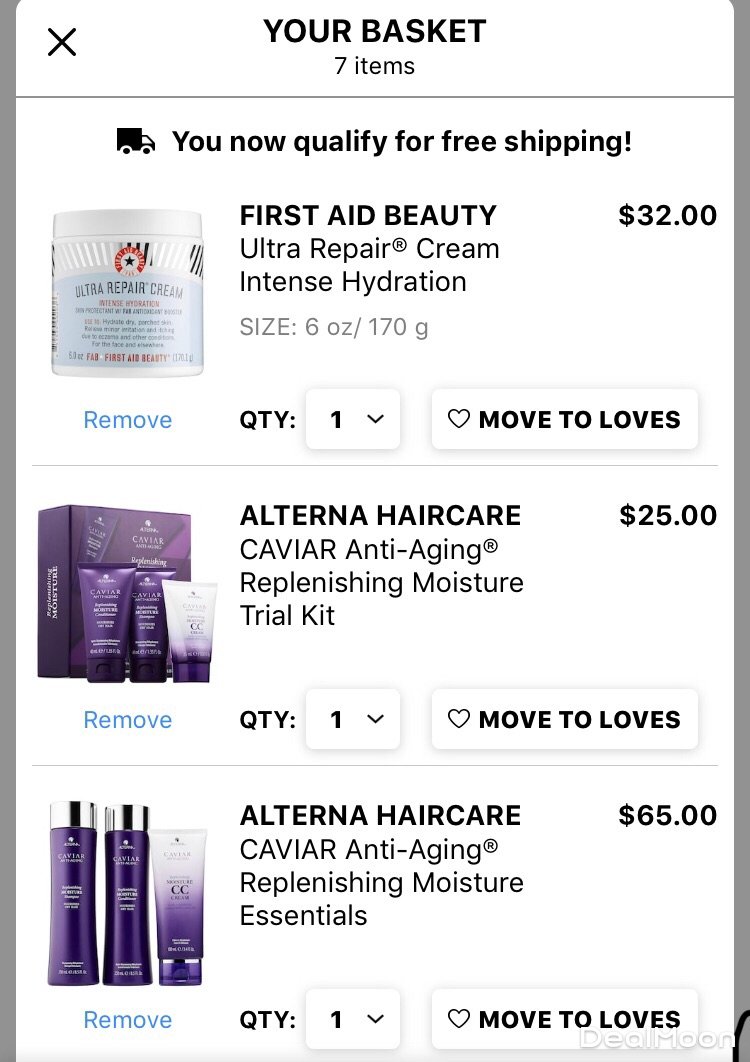Remove the Replenishing Moisture Essentials item

(127, 1020)
